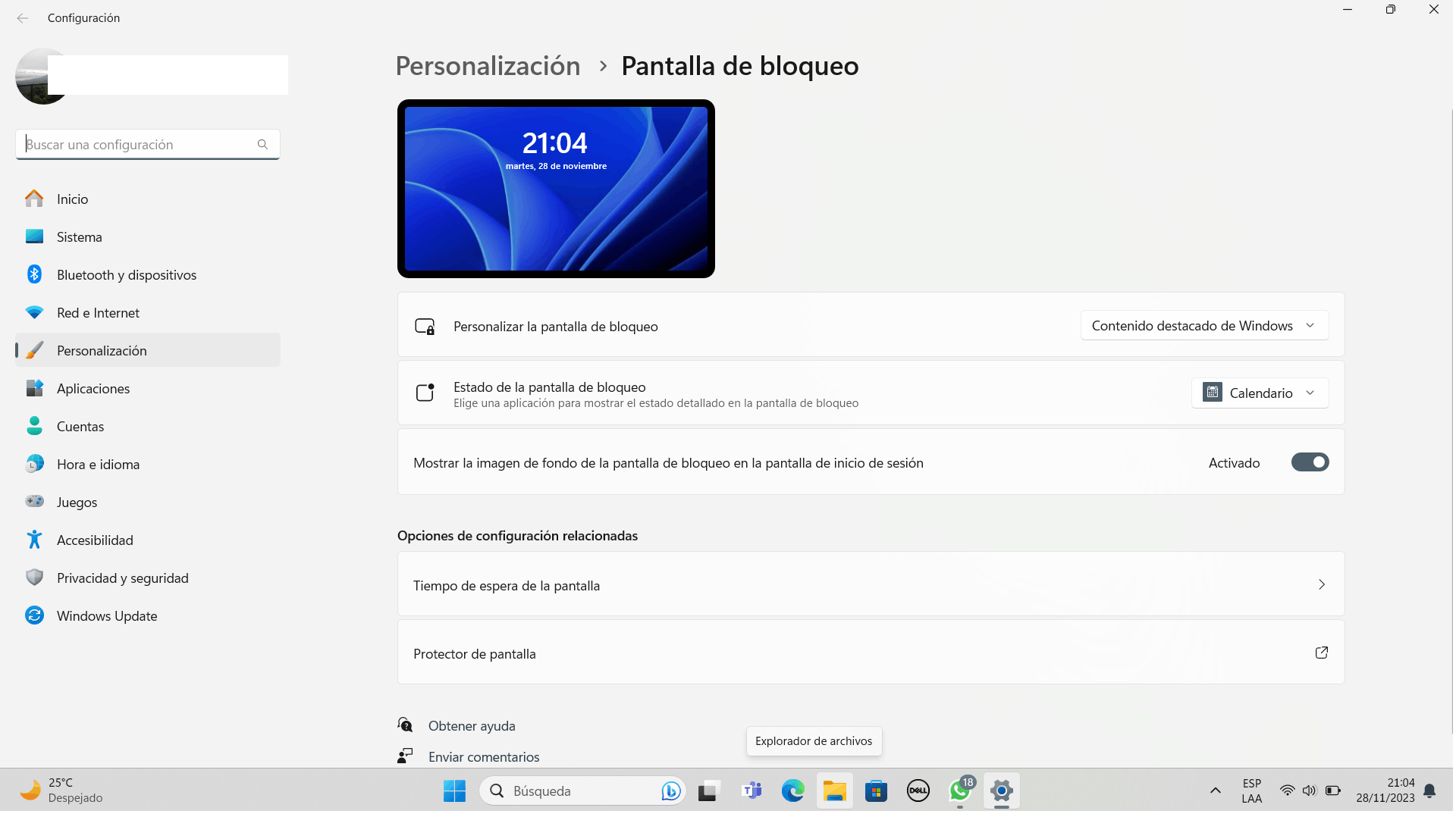Open Aplicaciones settings section

(x=148, y=389)
